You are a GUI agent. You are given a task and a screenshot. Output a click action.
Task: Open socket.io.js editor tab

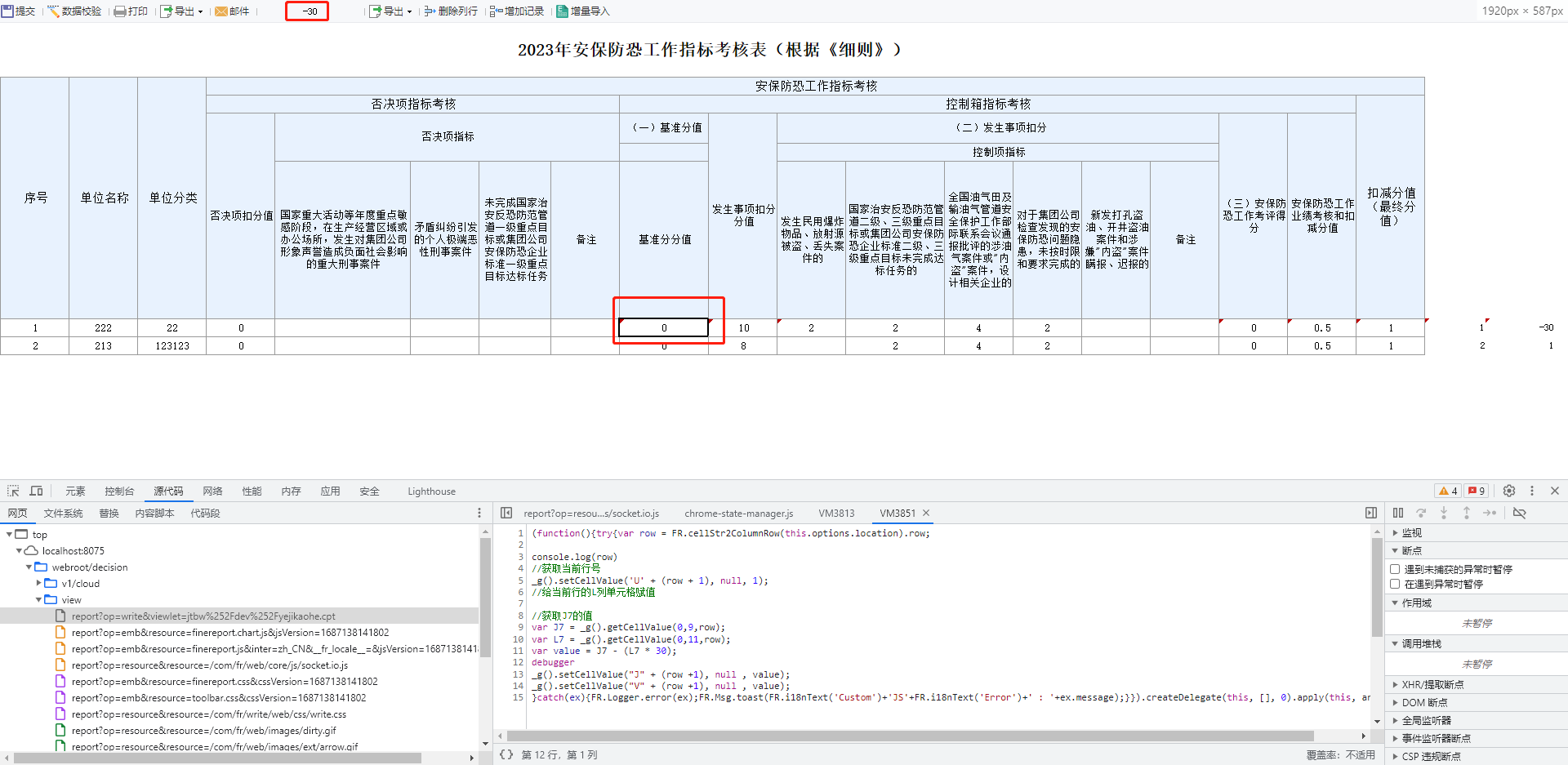(x=591, y=513)
